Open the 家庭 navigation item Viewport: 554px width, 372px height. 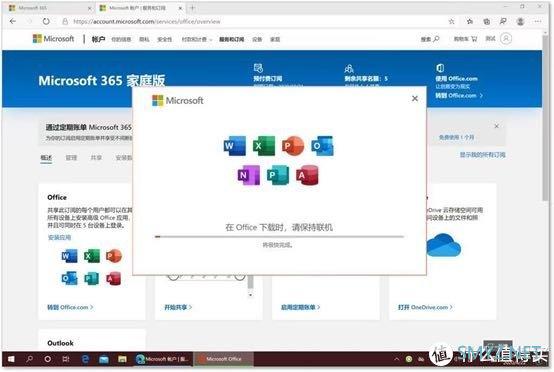275,40
